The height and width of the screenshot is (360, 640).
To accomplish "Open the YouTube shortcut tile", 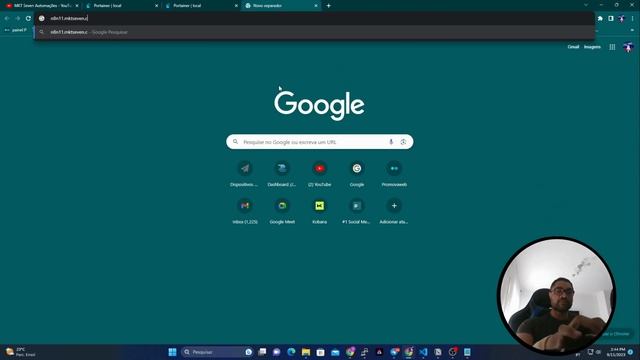I will pos(320,173).
